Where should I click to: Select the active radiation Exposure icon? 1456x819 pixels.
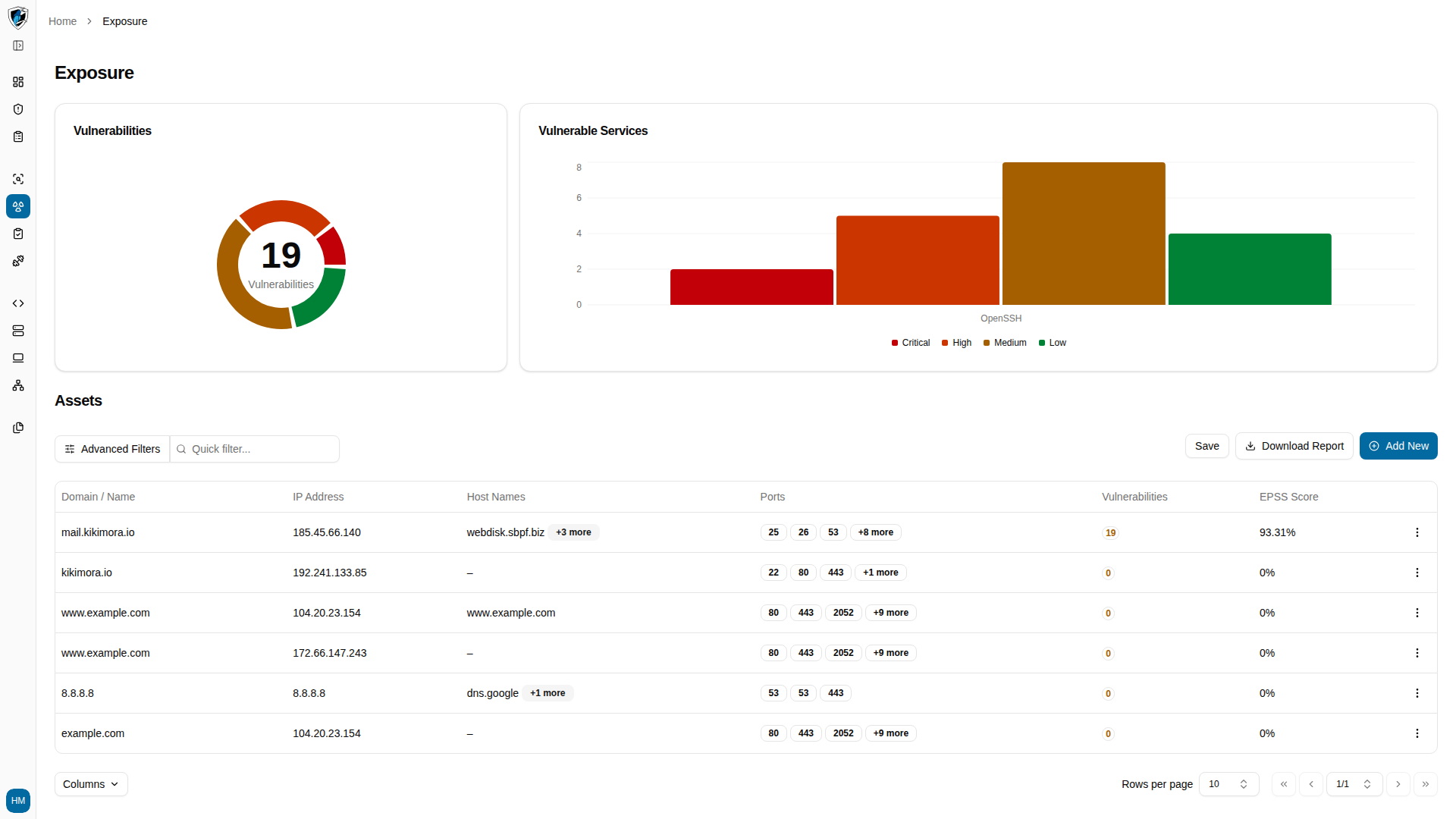[x=18, y=206]
